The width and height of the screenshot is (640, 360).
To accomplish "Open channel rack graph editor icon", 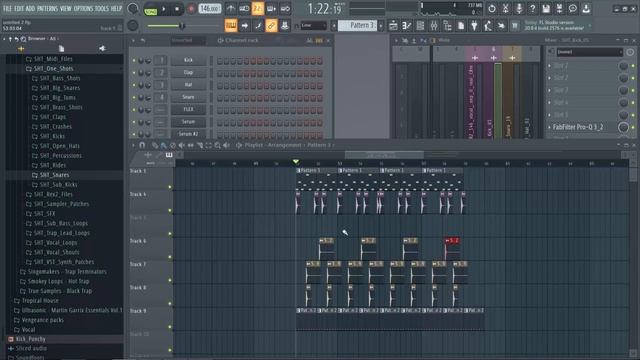I will (x=310, y=40).
